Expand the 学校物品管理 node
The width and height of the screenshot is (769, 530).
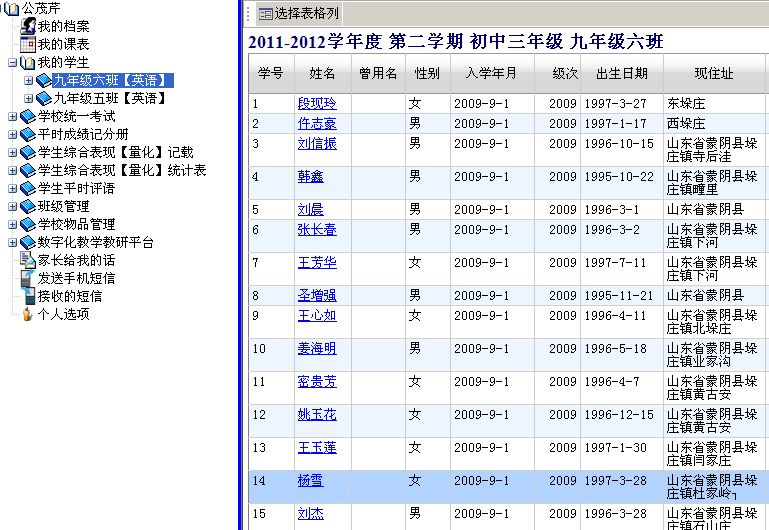tap(12, 224)
